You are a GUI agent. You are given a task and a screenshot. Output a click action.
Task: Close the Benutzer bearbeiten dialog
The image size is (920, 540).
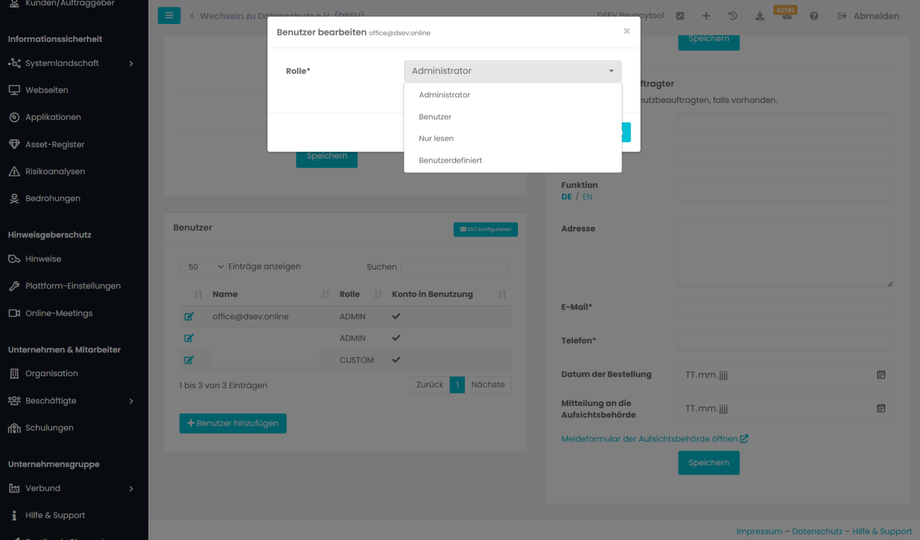[627, 31]
